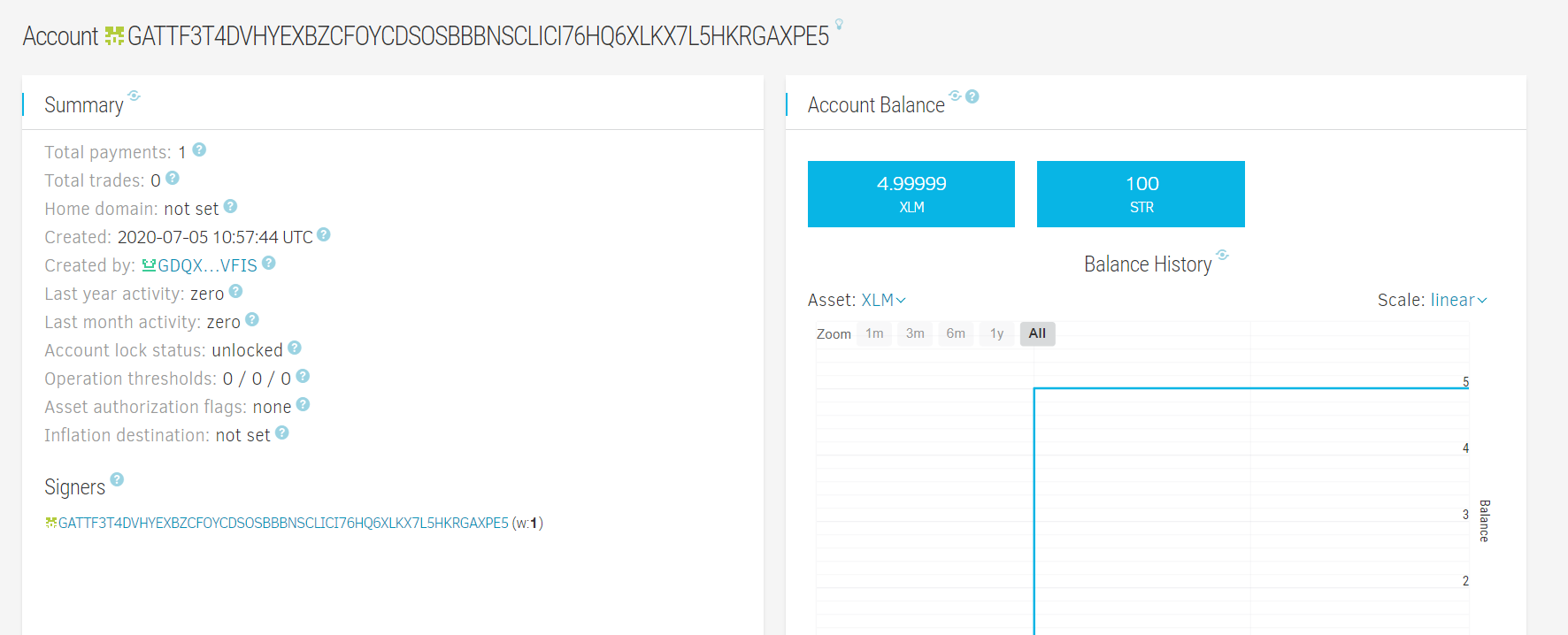
Task: Click the lightbulb hint icon after the account address
Action: point(839,24)
